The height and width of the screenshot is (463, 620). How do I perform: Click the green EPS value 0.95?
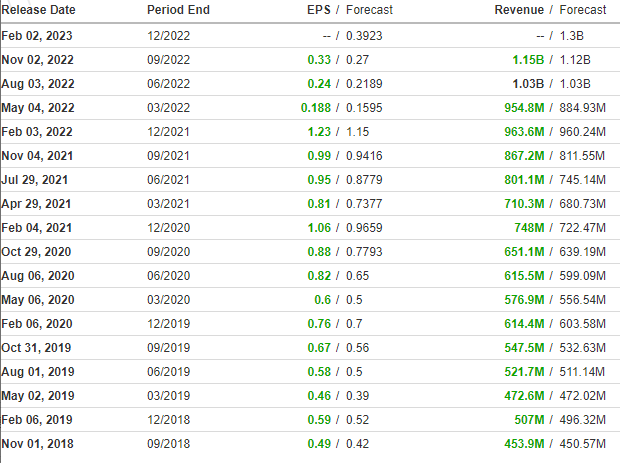tap(319, 180)
